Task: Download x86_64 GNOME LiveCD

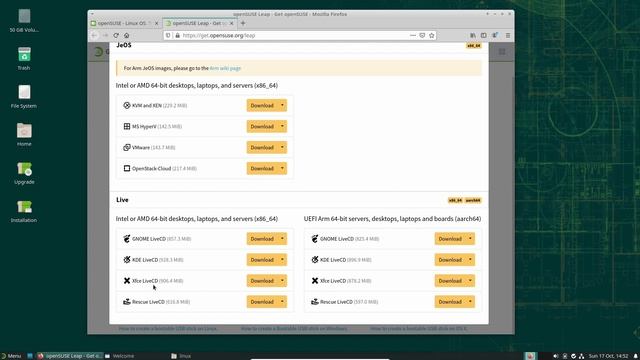Action: pos(262,239)
